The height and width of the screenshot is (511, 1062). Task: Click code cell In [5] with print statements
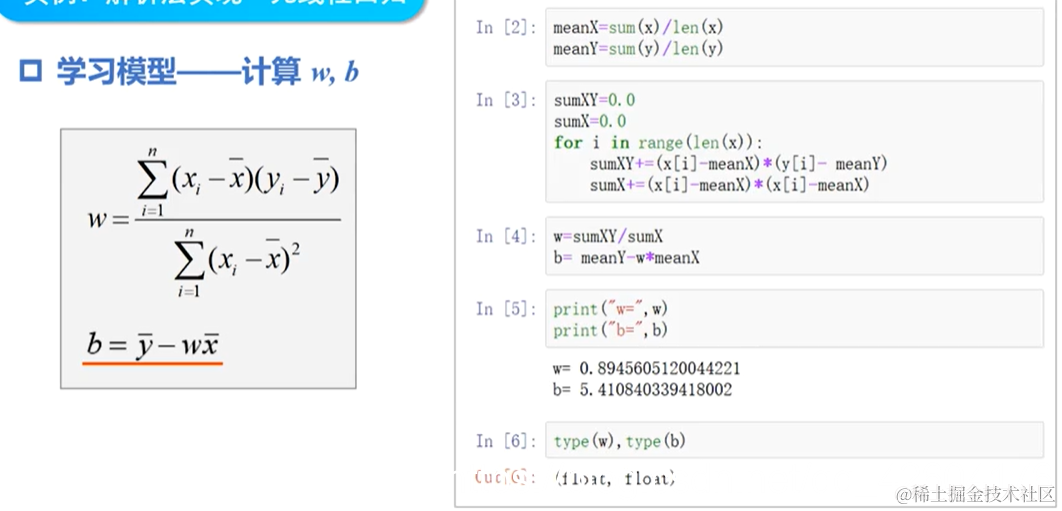pos(794,319)
